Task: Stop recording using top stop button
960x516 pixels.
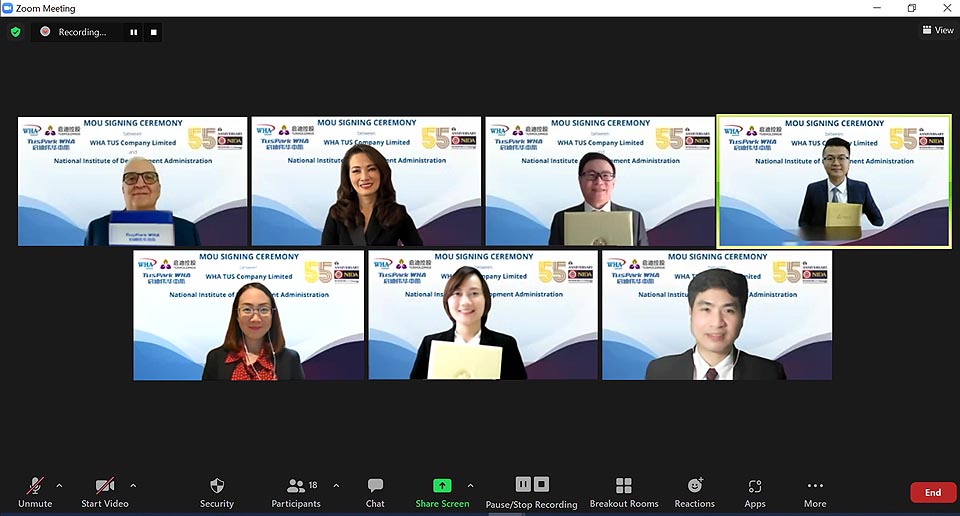Action: 153,32
